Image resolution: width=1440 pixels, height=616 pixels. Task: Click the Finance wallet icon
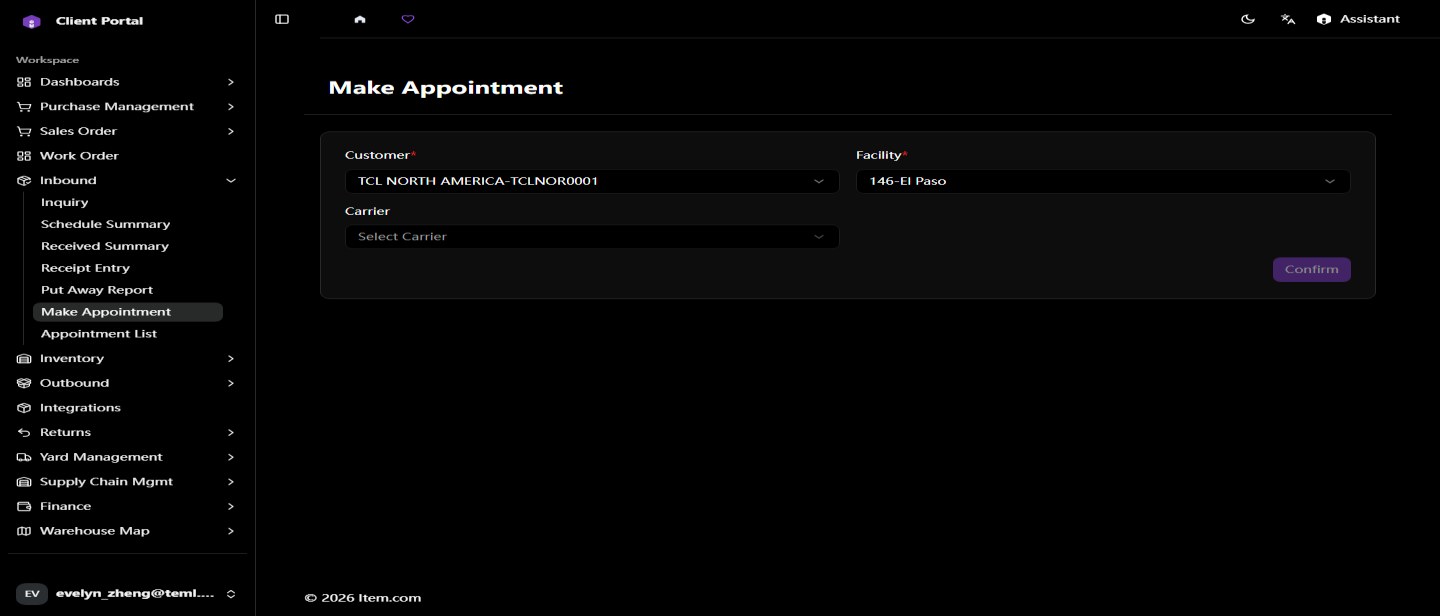pos(24,506)
